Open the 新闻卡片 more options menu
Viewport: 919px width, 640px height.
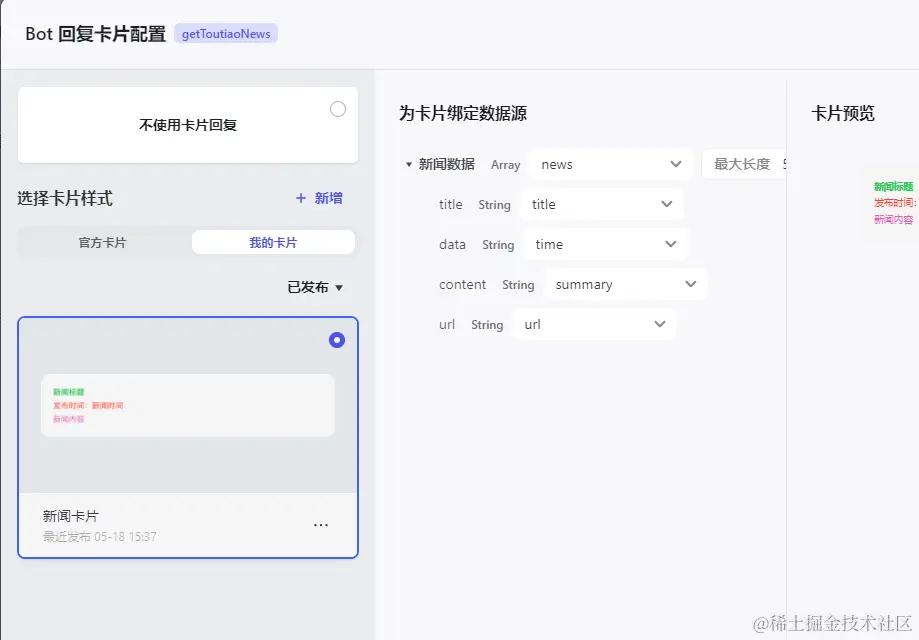tap(321, 525)
